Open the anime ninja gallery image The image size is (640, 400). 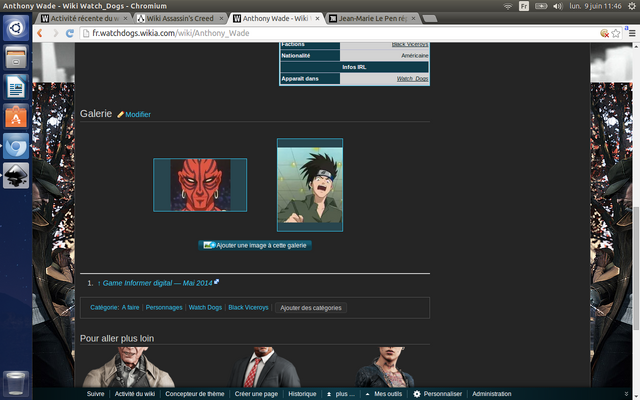click(x=310, y=185)
